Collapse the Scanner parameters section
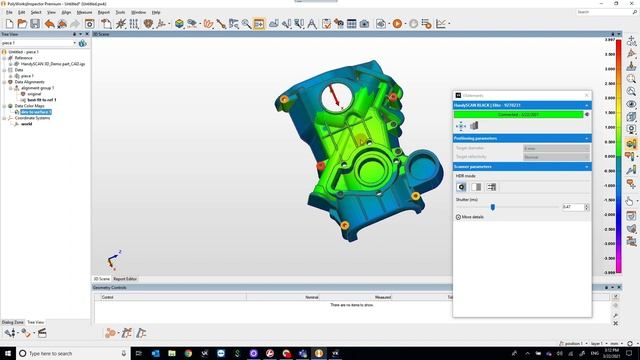The width and height of the screenshot is (640, 360). (587, 167)
